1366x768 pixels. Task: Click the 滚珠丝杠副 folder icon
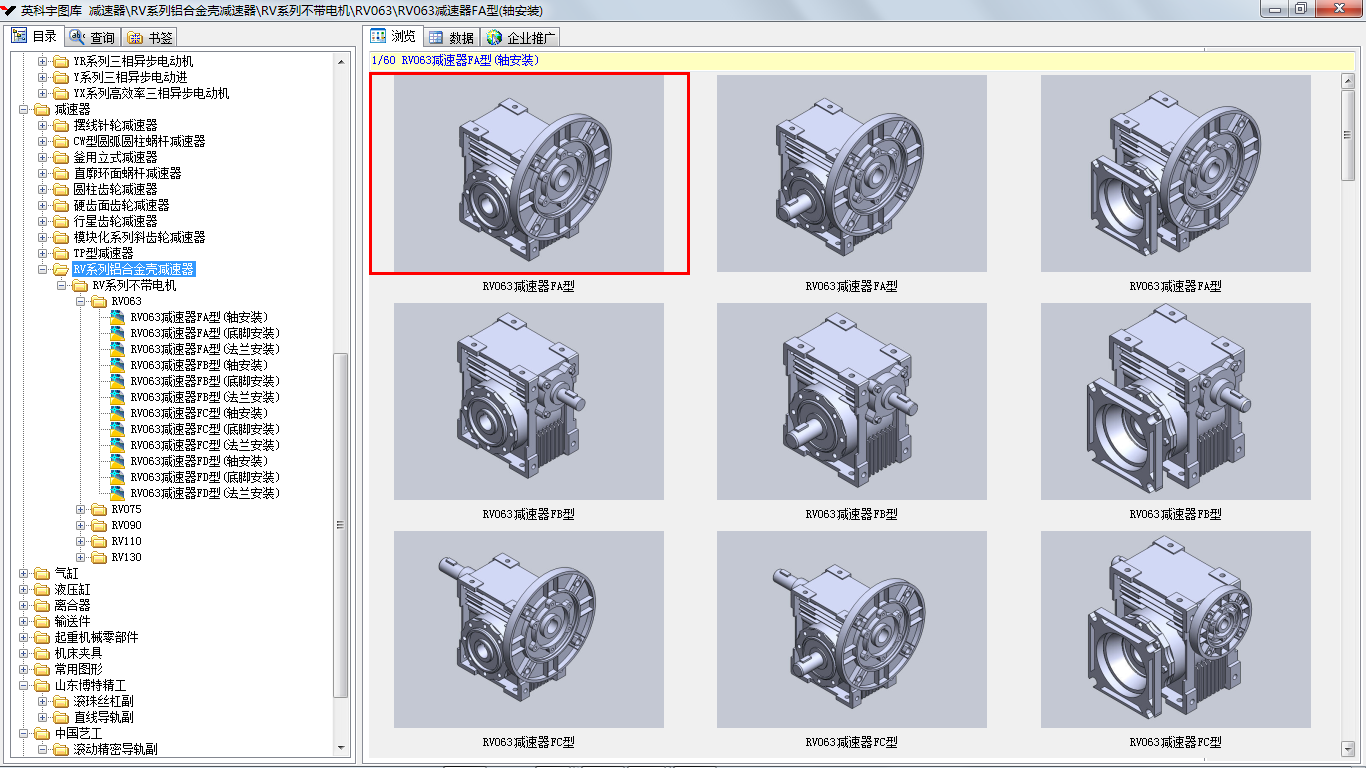tap(61, 701)
